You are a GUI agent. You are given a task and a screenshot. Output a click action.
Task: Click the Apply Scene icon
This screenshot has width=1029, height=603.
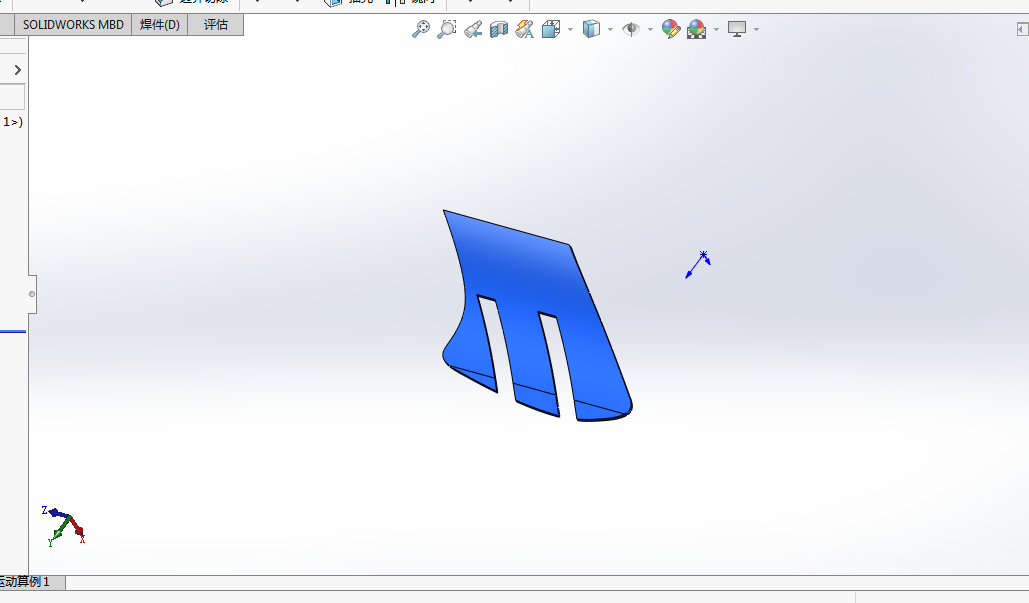click(696, 30)
